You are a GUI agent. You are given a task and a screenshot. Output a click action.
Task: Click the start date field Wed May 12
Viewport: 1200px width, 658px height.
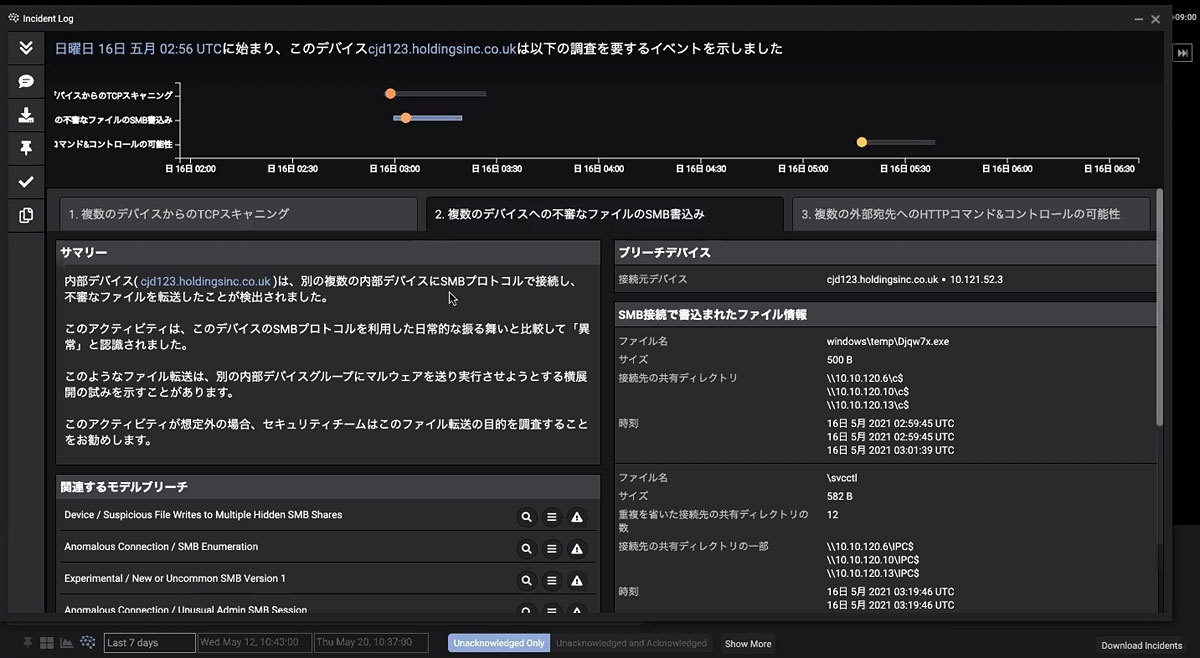(x=254, y=643)
